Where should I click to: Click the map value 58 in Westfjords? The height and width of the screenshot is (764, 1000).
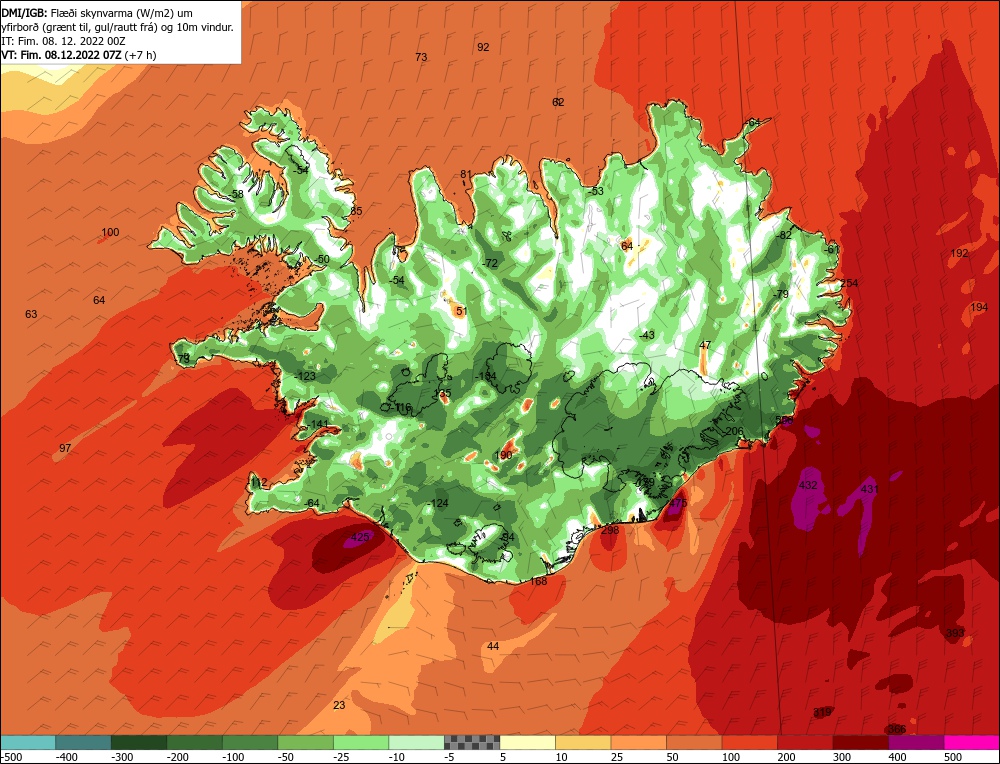point(237,194)
